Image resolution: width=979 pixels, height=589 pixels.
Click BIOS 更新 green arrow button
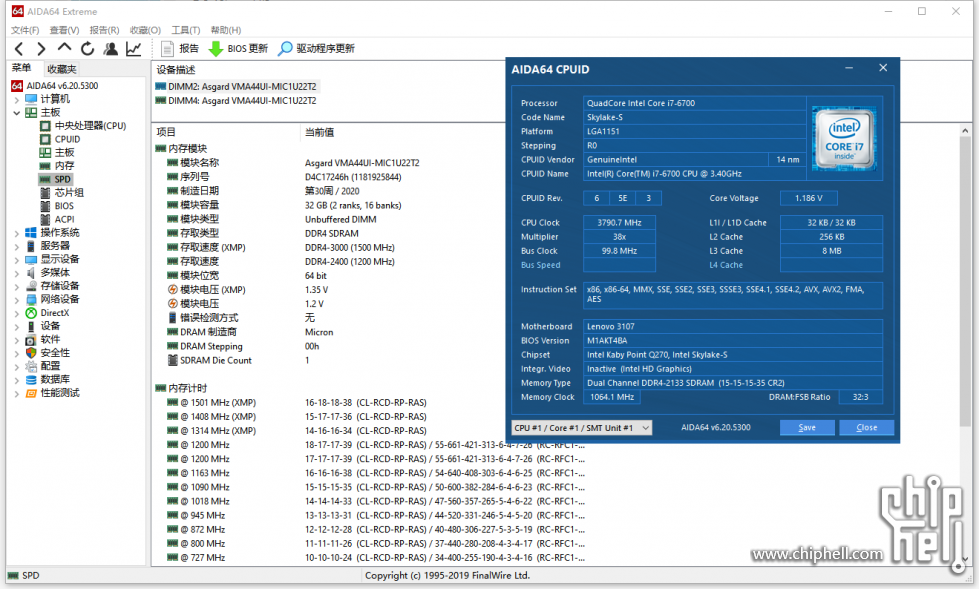238,48
